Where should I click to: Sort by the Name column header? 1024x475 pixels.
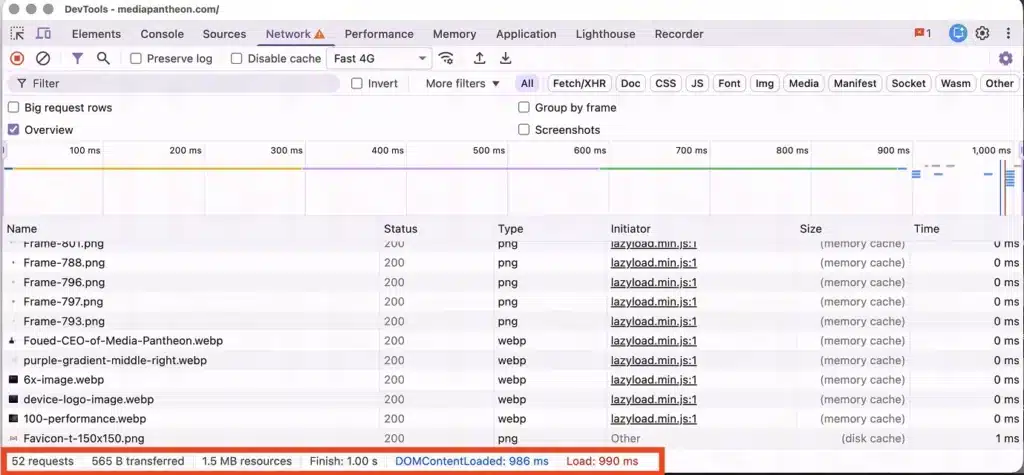[22, 229]
